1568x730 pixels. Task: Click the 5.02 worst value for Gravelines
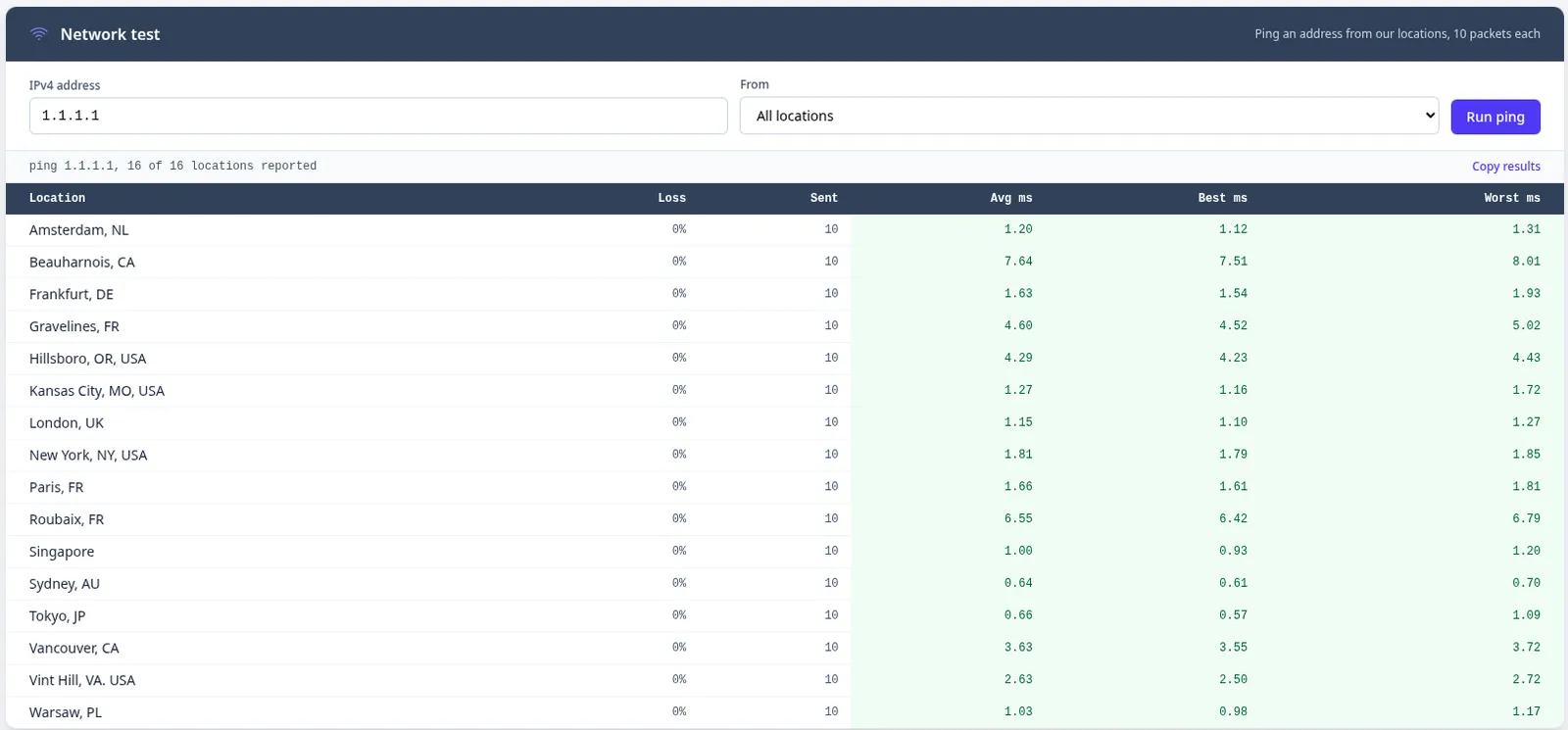(x=1526, y=326)
